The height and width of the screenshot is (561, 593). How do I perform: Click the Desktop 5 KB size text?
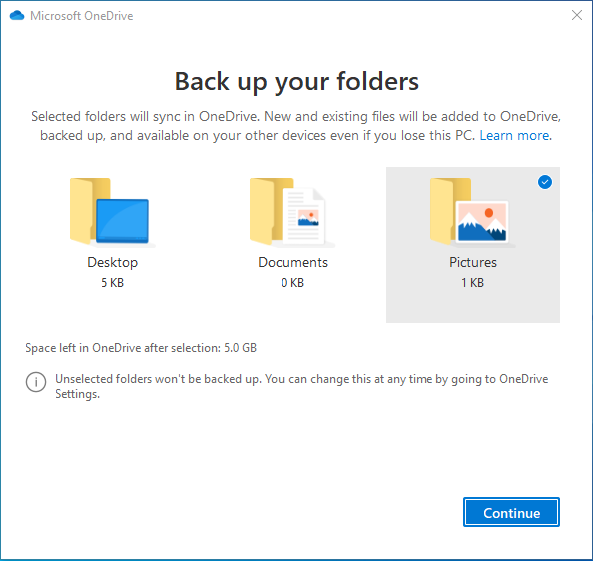click(112, 283)
